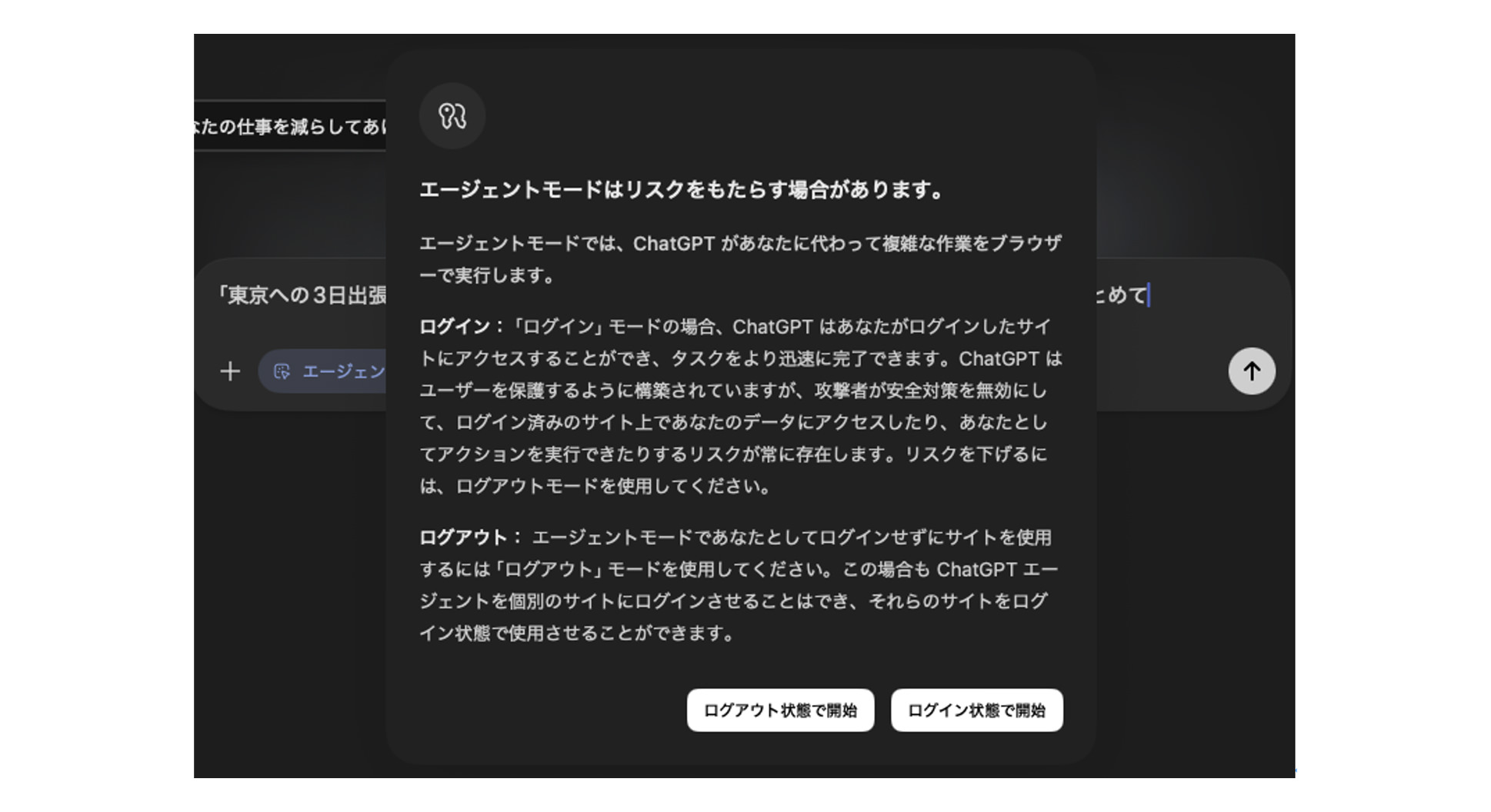The height and width of the screenshot is (812, 1491).
Task: Click the attach icon next to the agent pill
Action: (230, 371)
